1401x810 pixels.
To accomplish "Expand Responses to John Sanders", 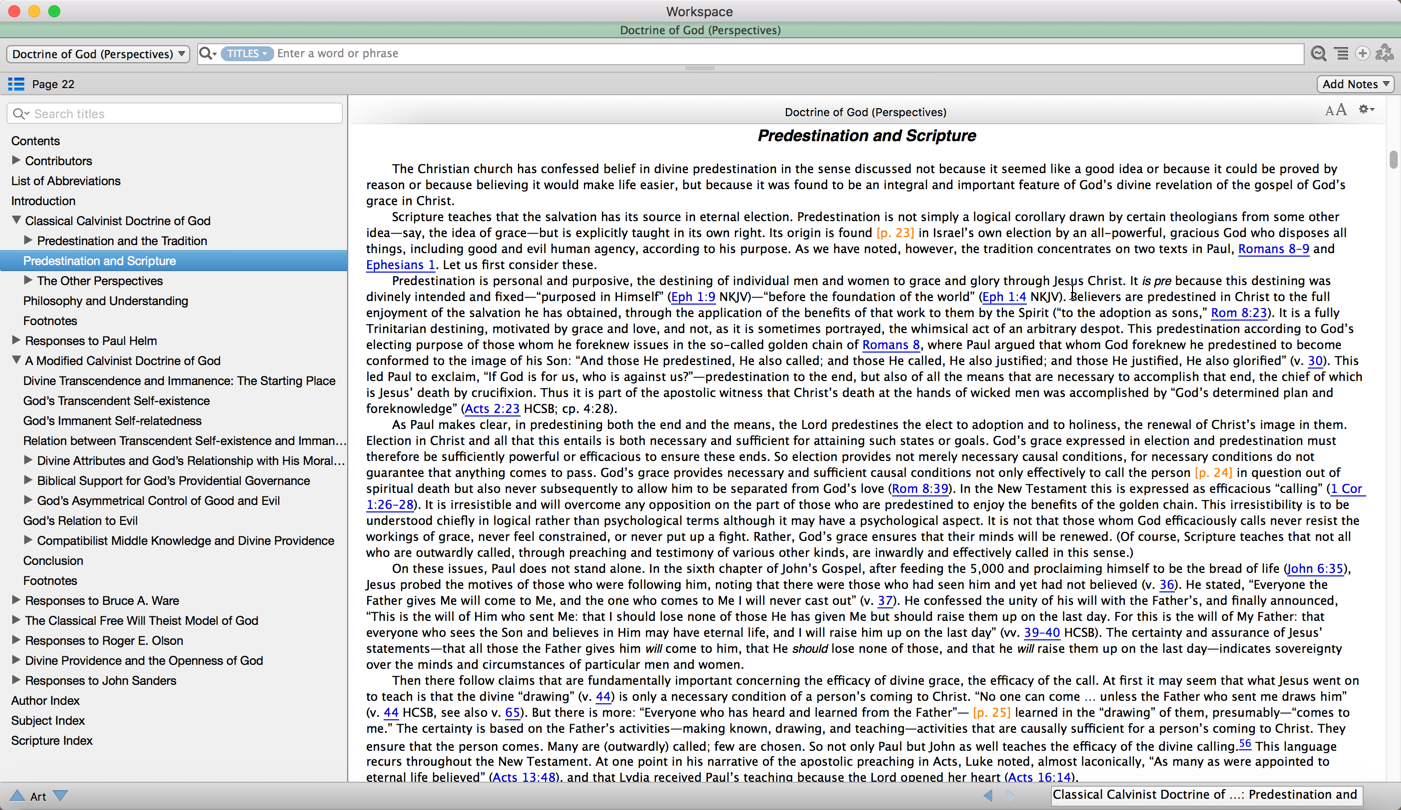I will pyautogui.click(x=16, y=680).
